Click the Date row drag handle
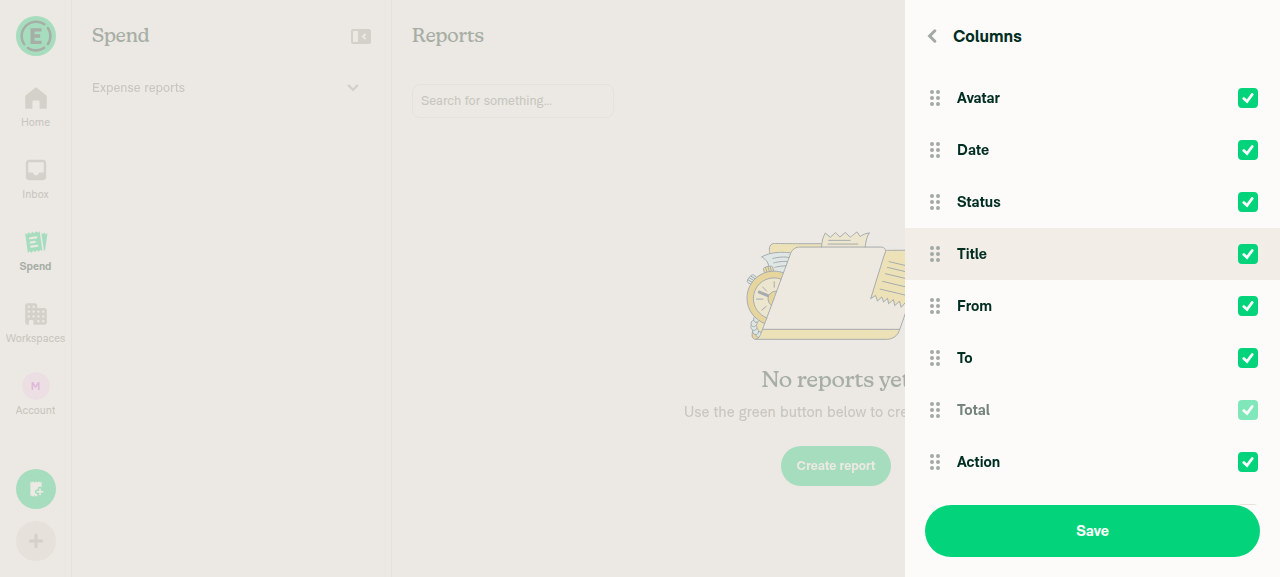 (935, 150)
